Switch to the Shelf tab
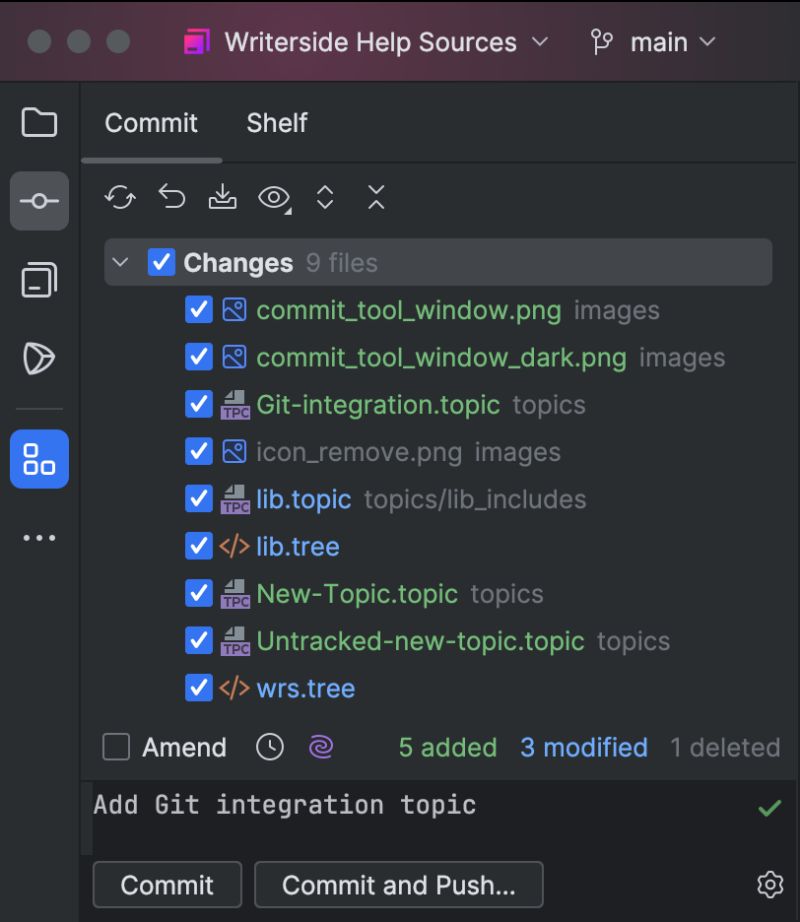The width and height of the screenshot is (800, 922). pos(276,123)
